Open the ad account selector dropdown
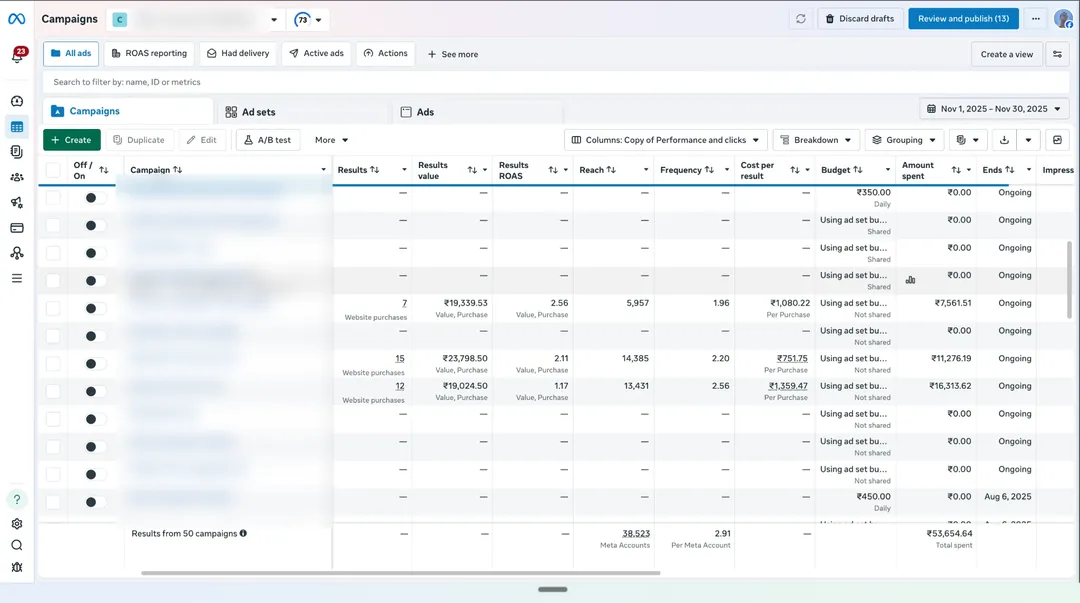This screenshot has width=1080, height=603. coord(196,19)
